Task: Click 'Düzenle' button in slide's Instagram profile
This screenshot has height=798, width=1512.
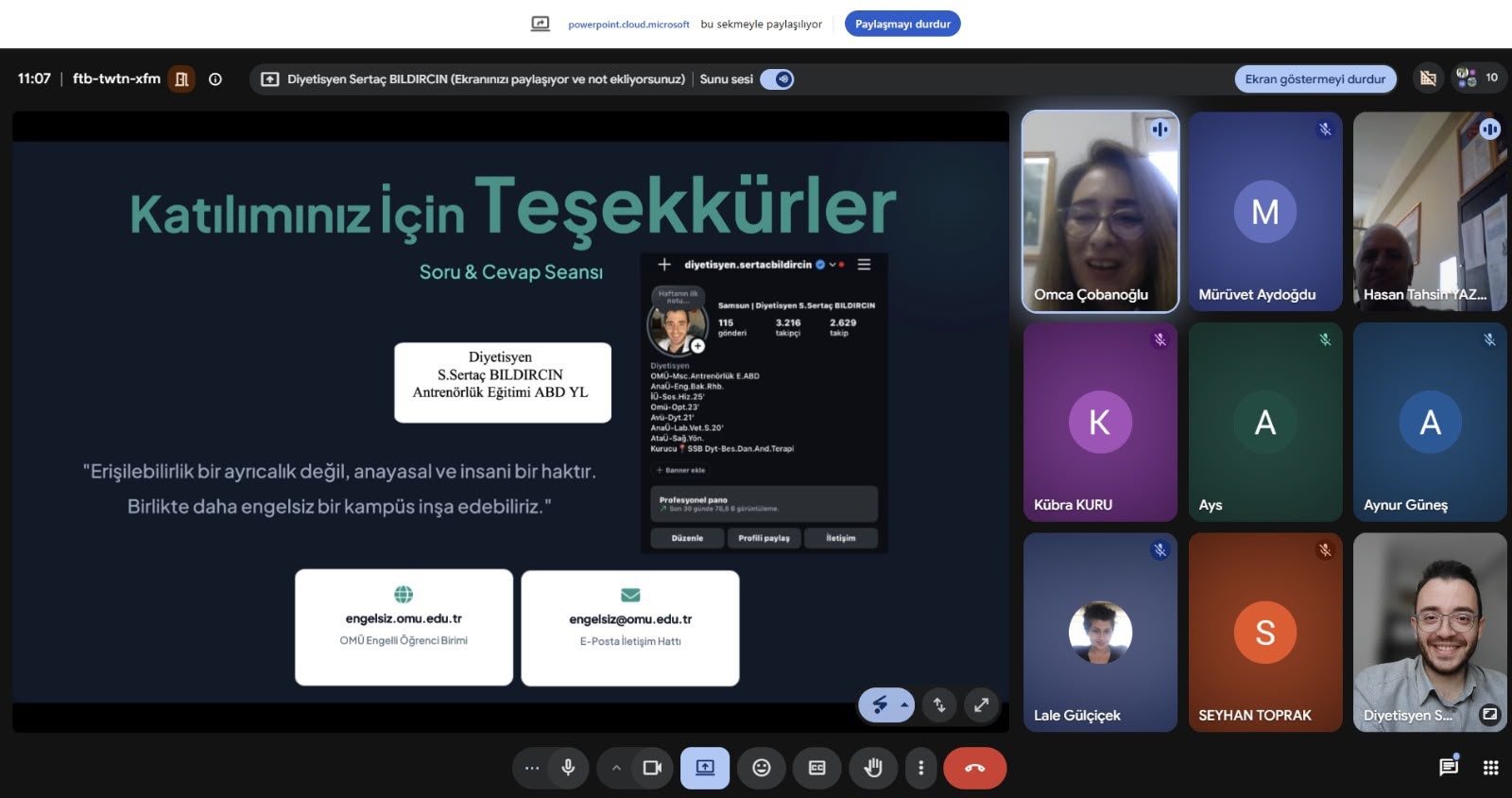Action: coord(687,538)
